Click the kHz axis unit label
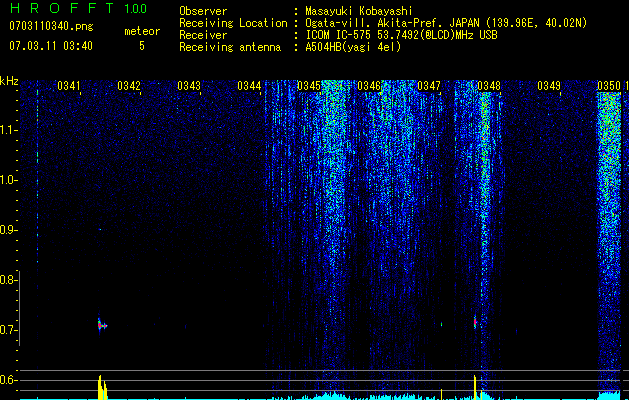Viewport: 629px width, 400px height. 9,81
